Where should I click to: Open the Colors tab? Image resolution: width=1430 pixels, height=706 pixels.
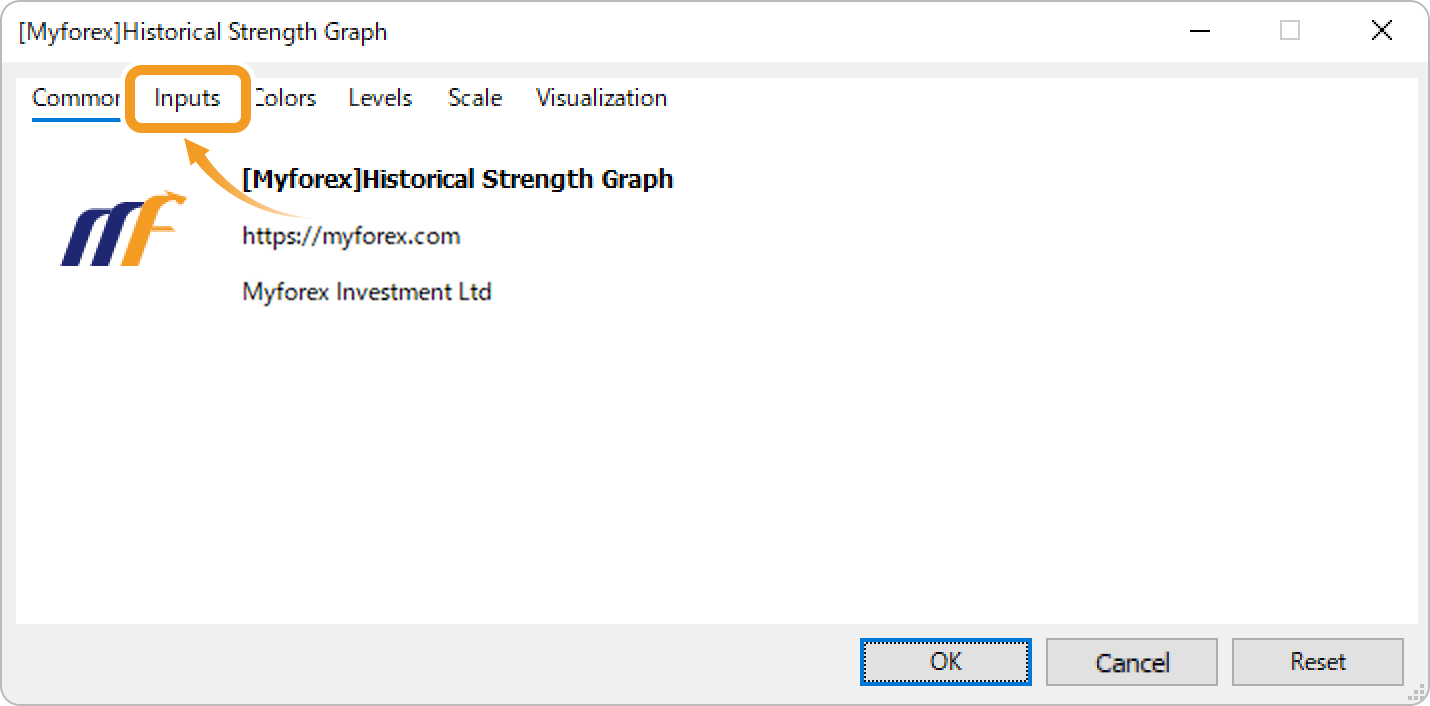click(287, 97)
